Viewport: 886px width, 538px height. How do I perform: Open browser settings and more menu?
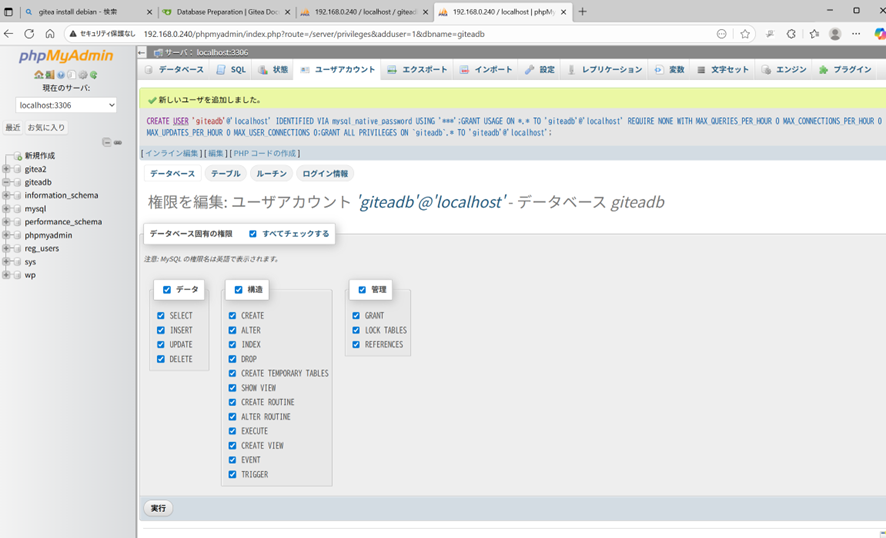click(x=856, y=34)
